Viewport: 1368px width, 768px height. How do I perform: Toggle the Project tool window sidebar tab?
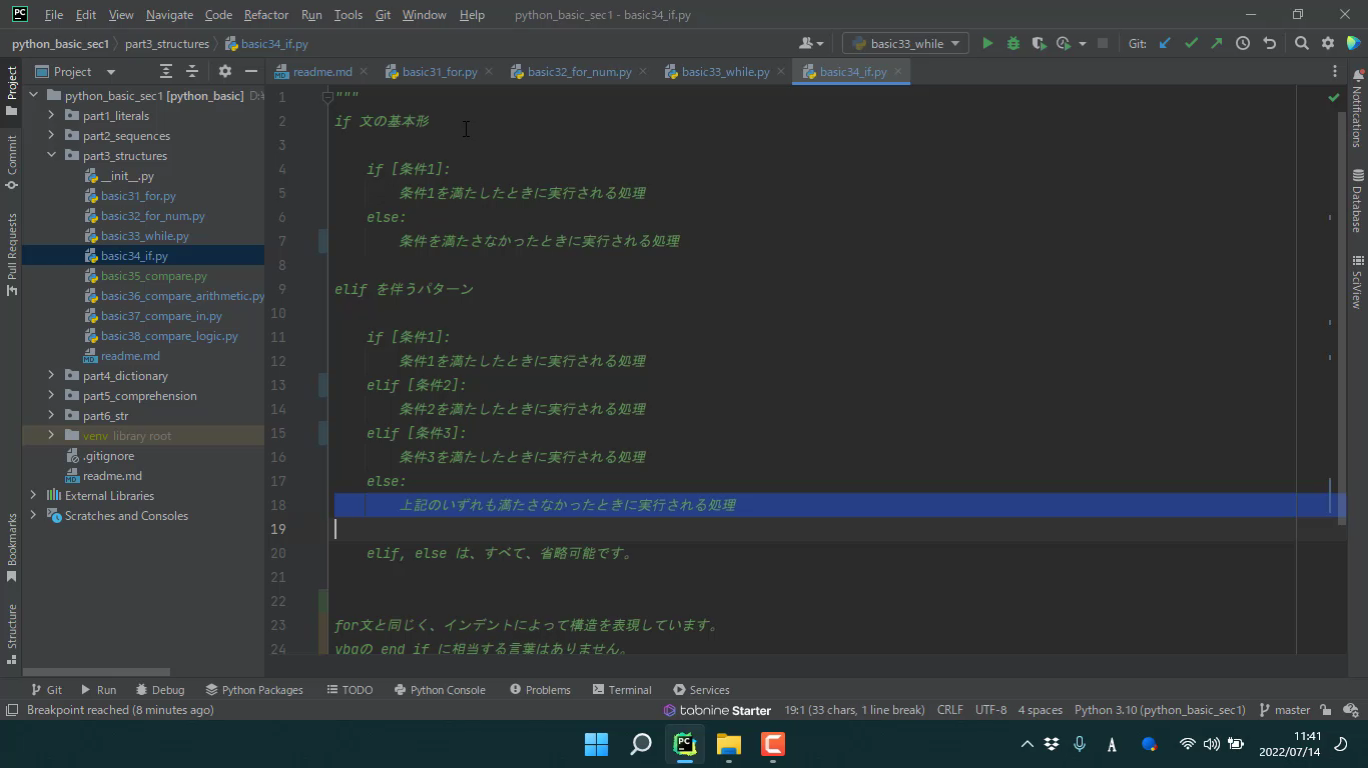pos(11,90)
